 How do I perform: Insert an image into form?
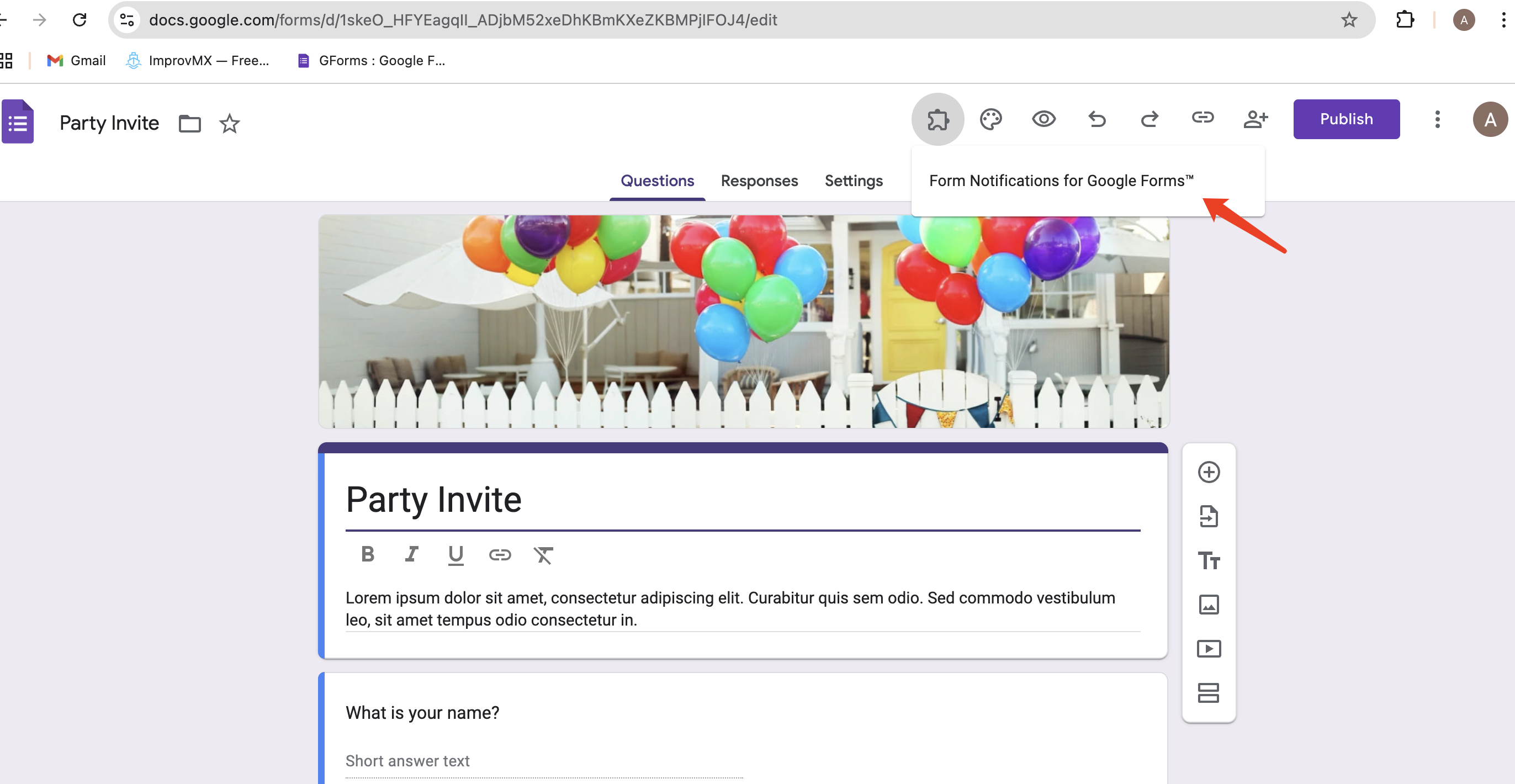(1209, 605)
